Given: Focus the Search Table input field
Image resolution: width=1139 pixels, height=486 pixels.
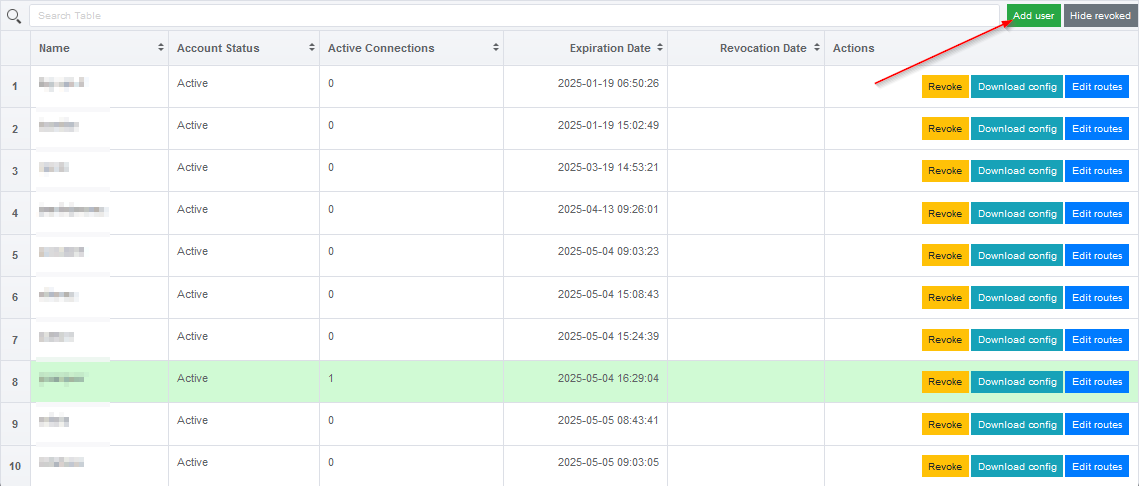Looking at the screenshot, I should [x=514, y=16].
